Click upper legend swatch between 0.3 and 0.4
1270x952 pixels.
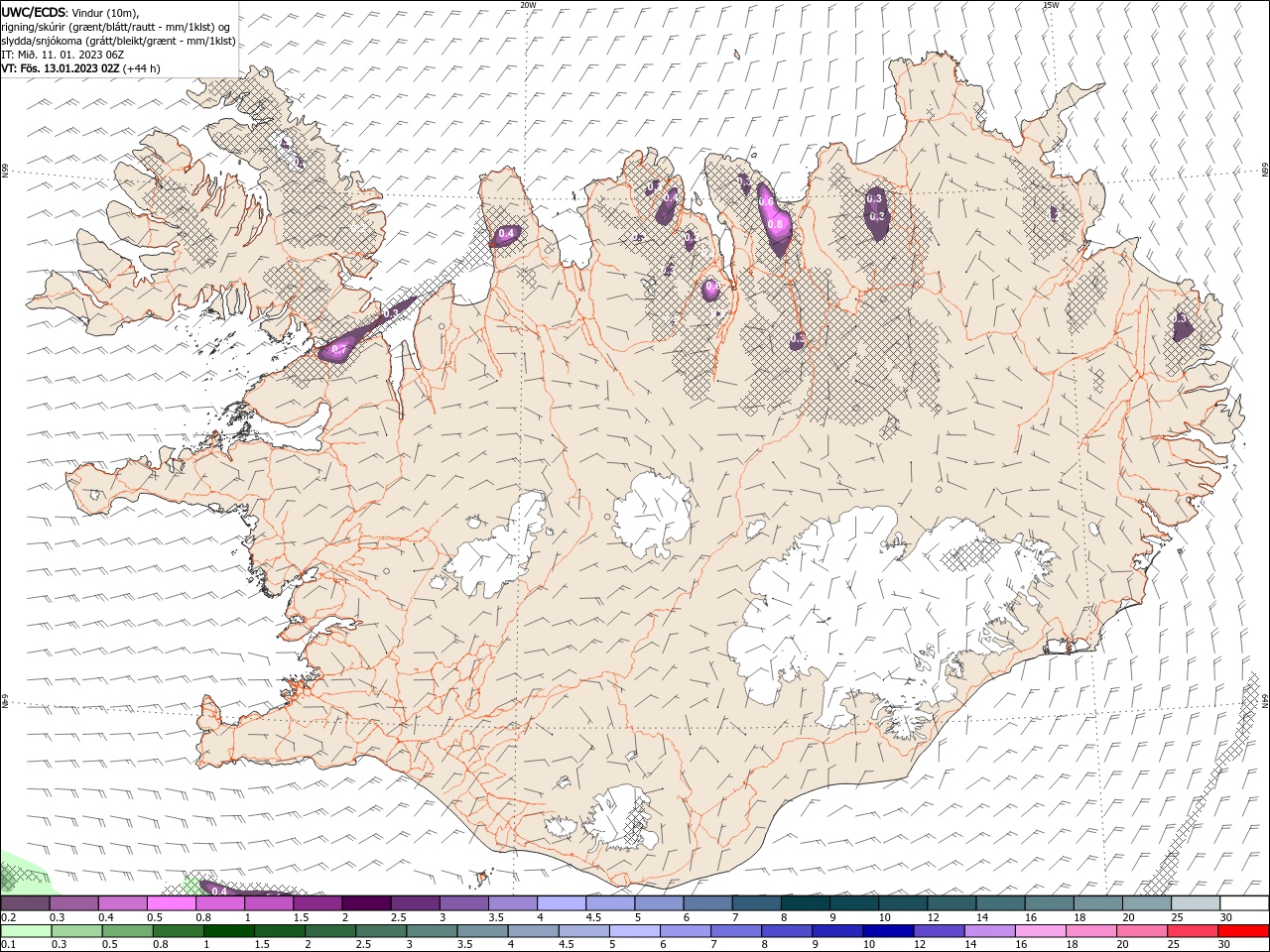(74, 903)
